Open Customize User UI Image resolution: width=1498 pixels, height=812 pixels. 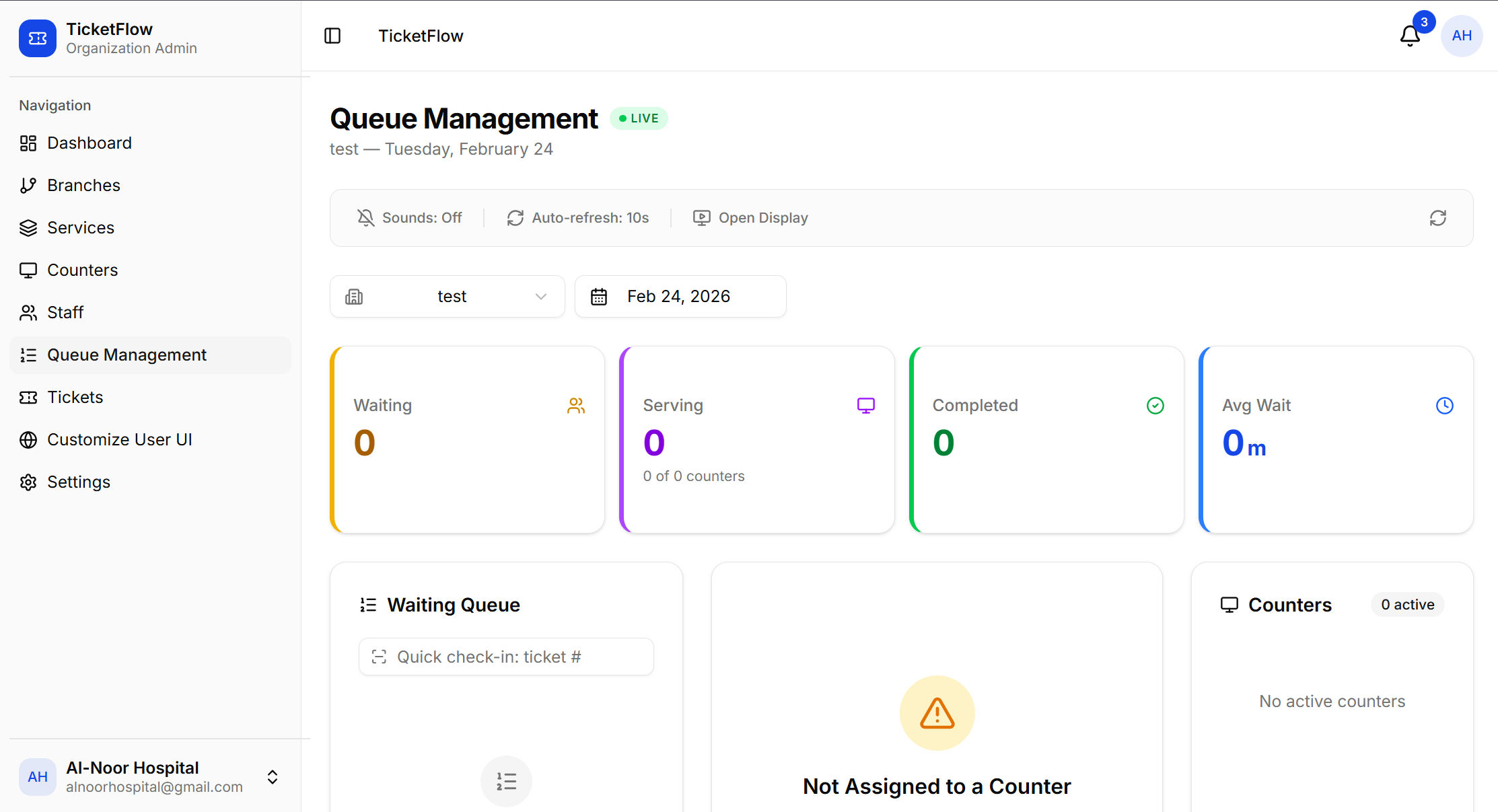point(120,439)
